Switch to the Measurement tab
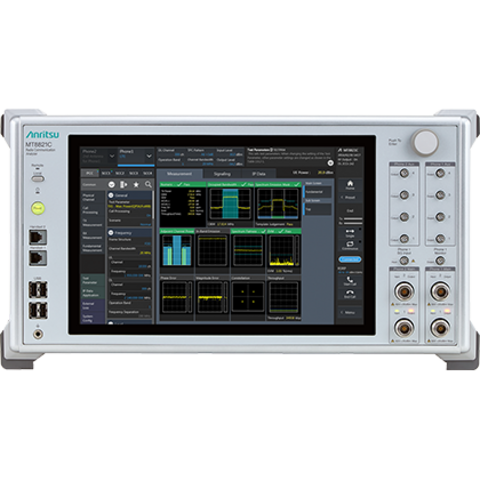Viewport: 480px width, 480px height. point(179,174)
